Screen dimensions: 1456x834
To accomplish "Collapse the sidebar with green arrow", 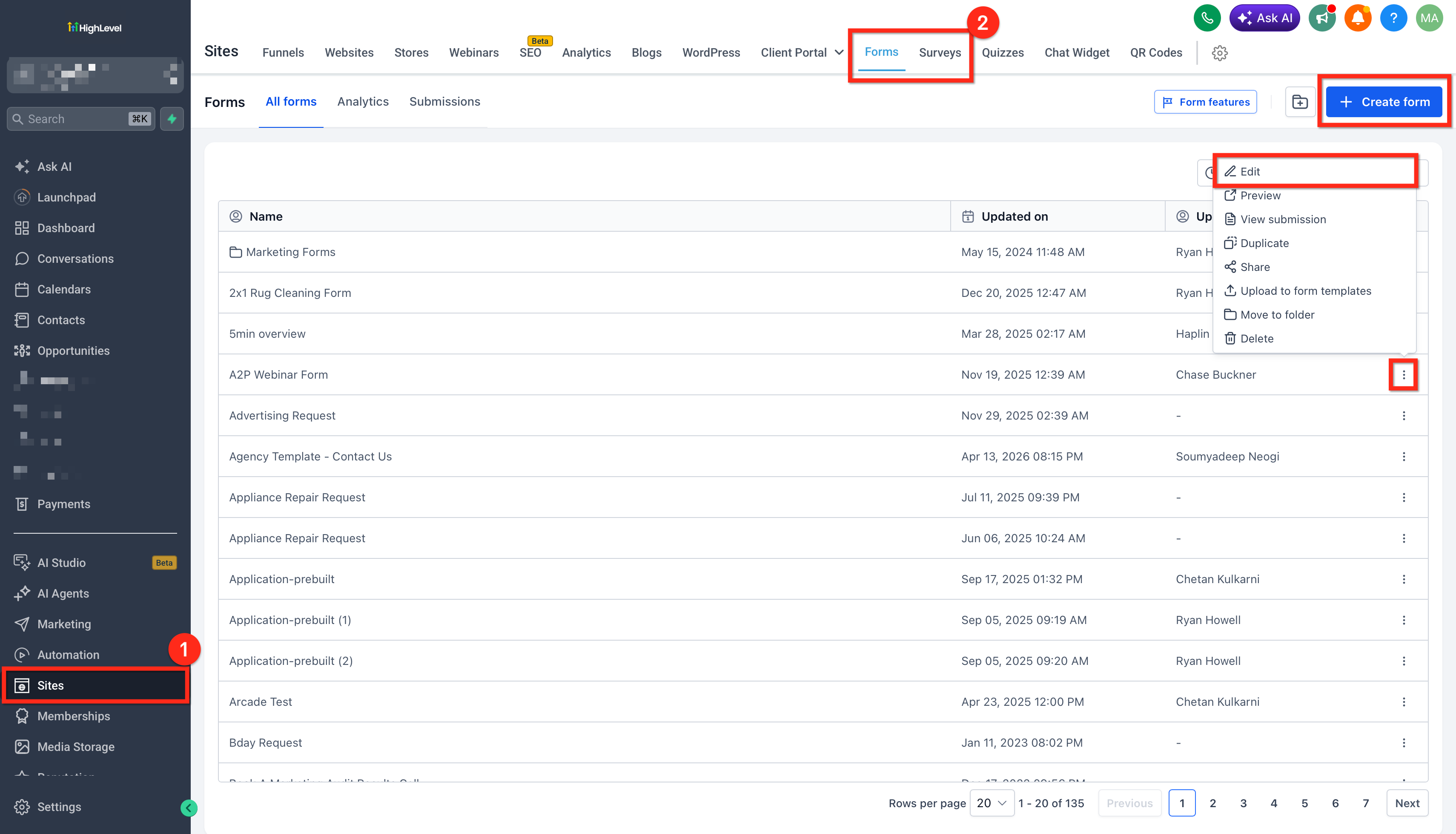I will click(x=189, y=808).
